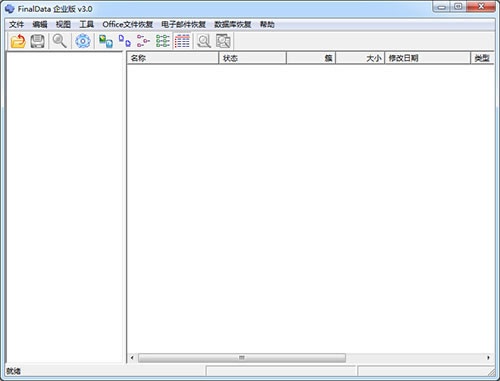Select the list view toolbar icon
The image size is (500, 381).
coord(144,41)
